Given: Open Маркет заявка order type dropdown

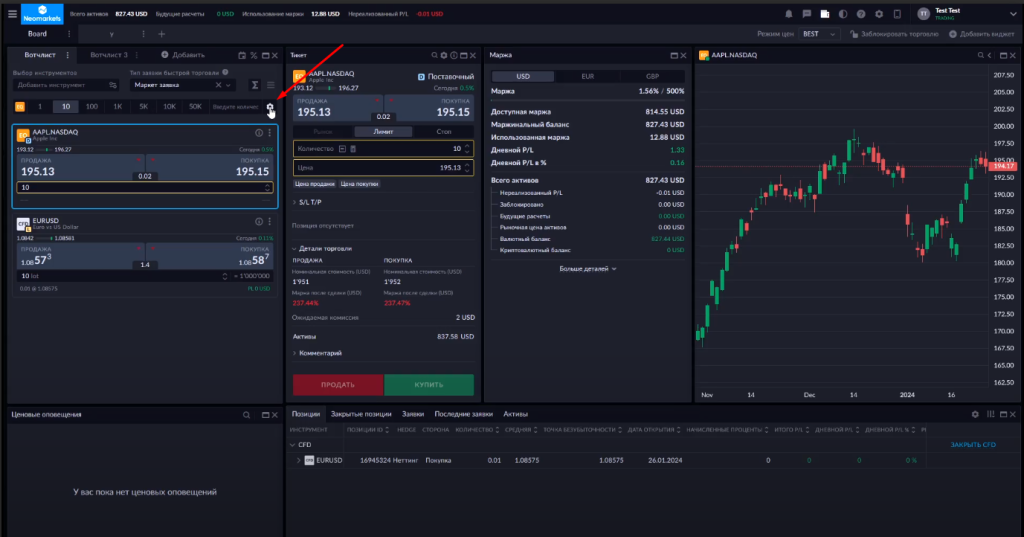Looking at the screenshot, I should (x=183, y=85).
